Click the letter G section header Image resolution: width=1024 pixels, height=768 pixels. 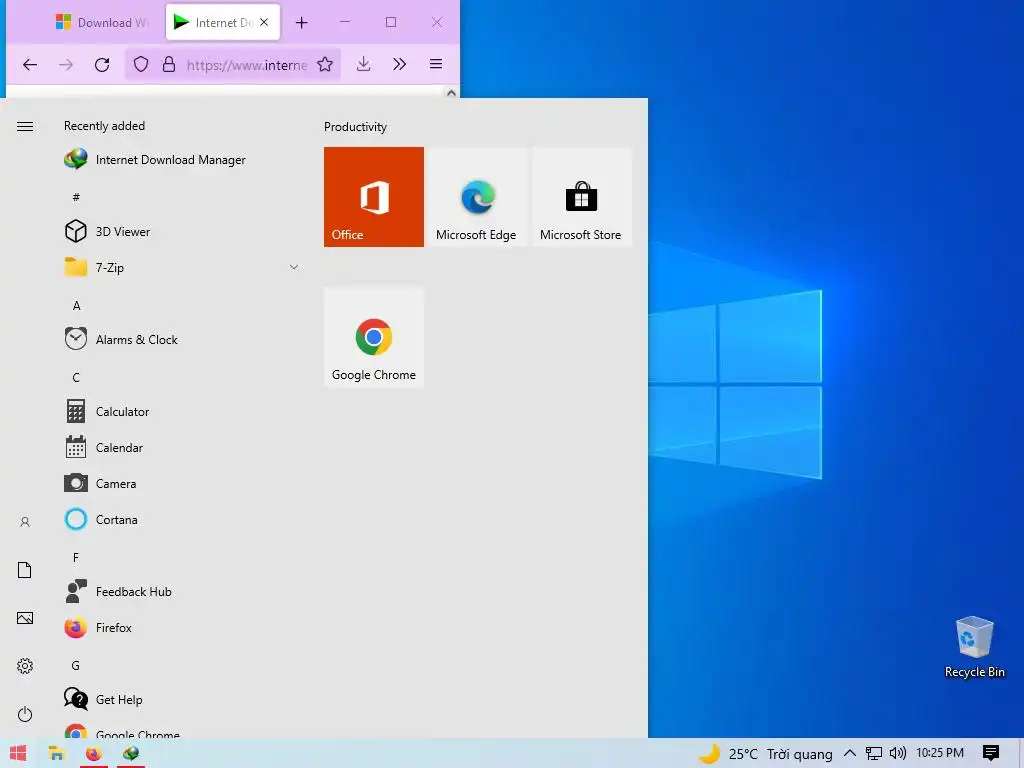click(76, 665)
